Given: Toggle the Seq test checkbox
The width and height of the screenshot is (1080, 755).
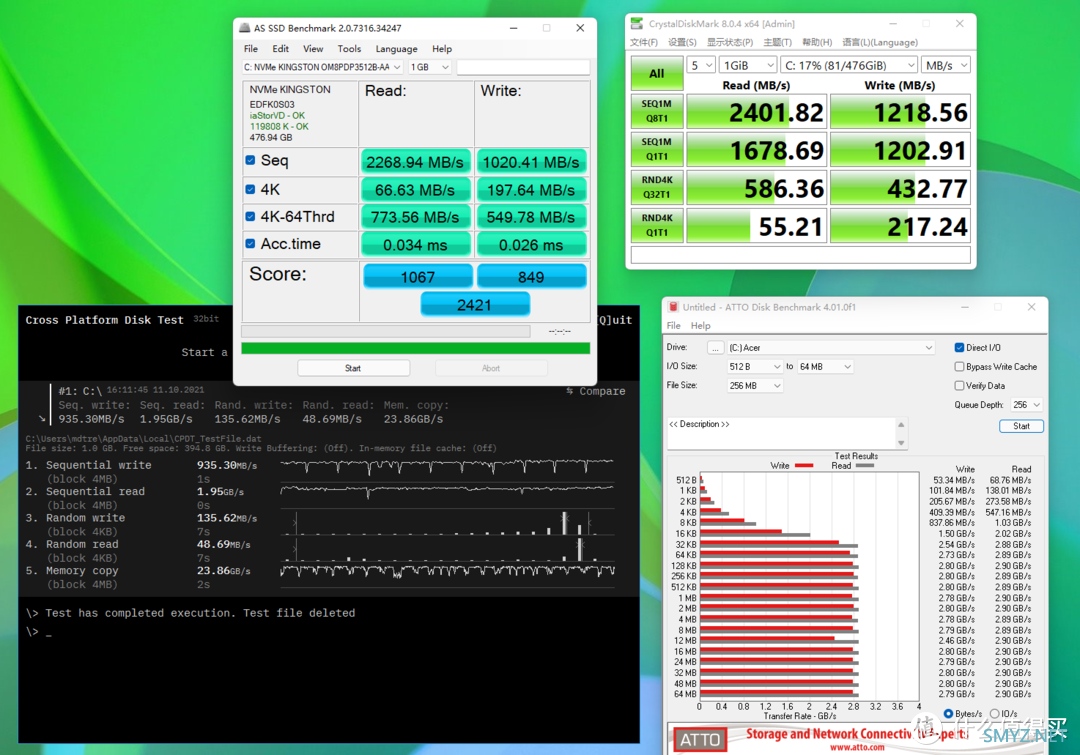Looking at the screenshot, I should click(x=250, y=161).
